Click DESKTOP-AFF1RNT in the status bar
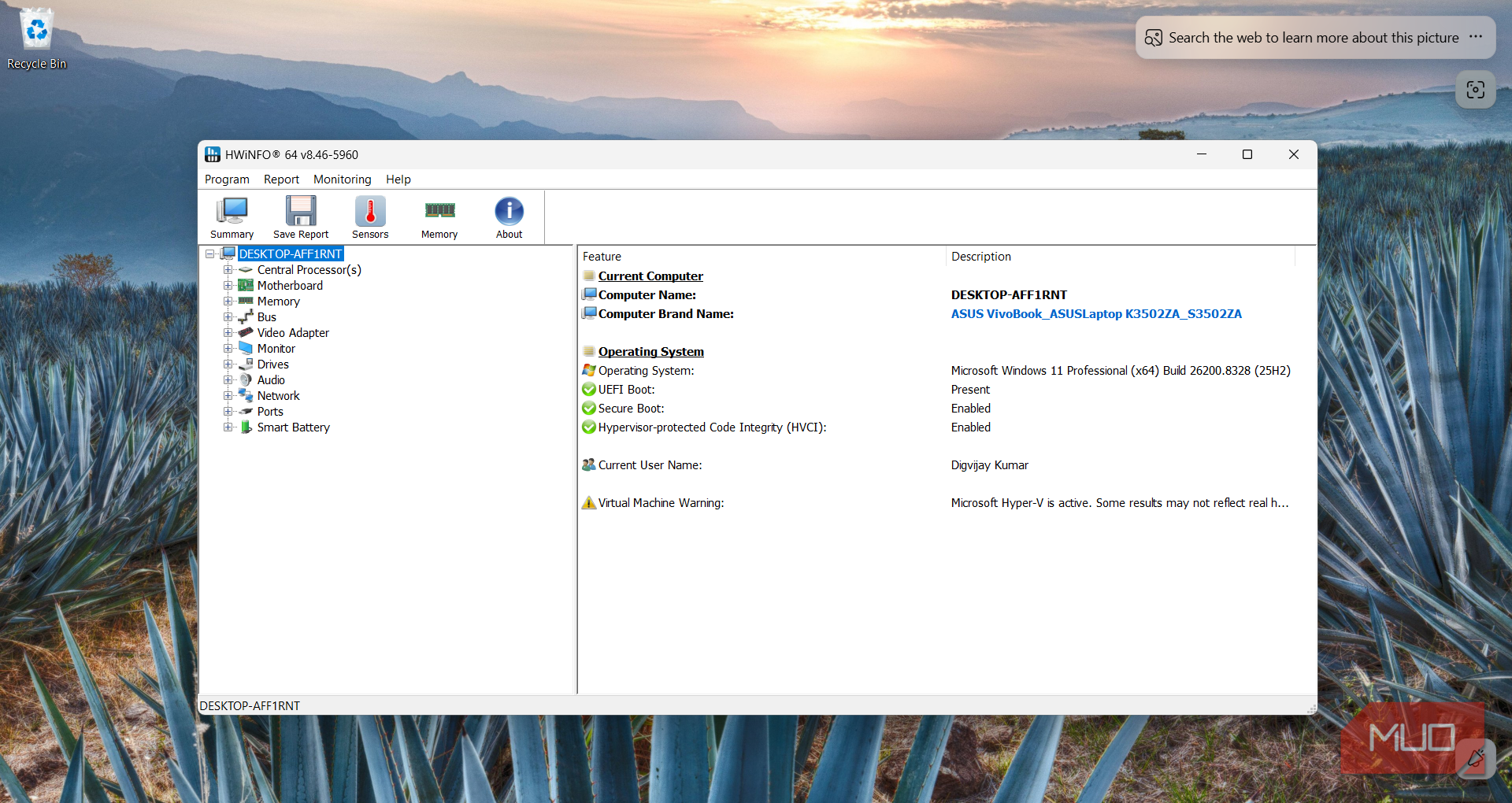Image resolution: width=1512 pixels, height=803 pixels. tap(250, 705)
